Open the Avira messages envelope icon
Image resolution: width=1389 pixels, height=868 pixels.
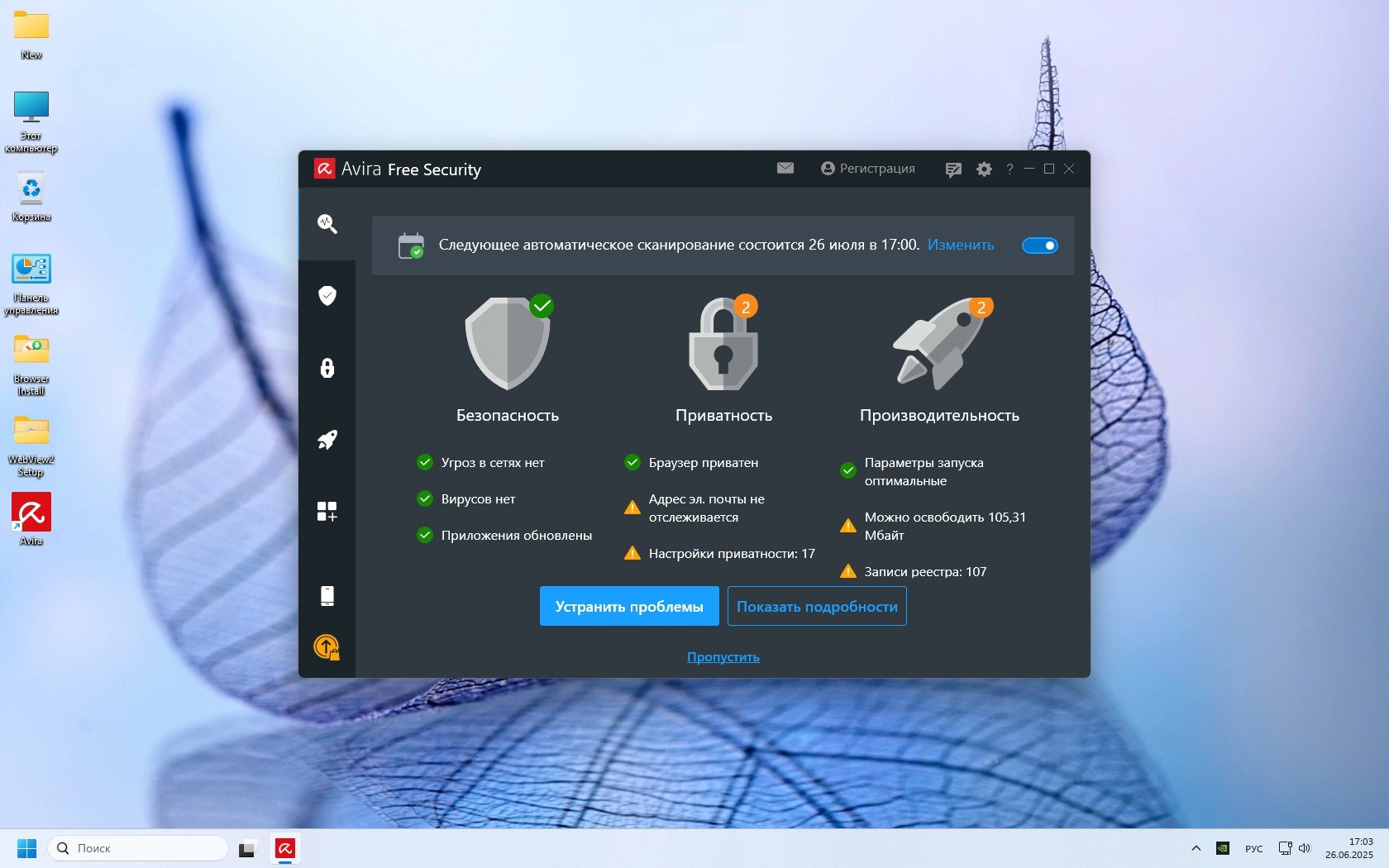(785, 168)
